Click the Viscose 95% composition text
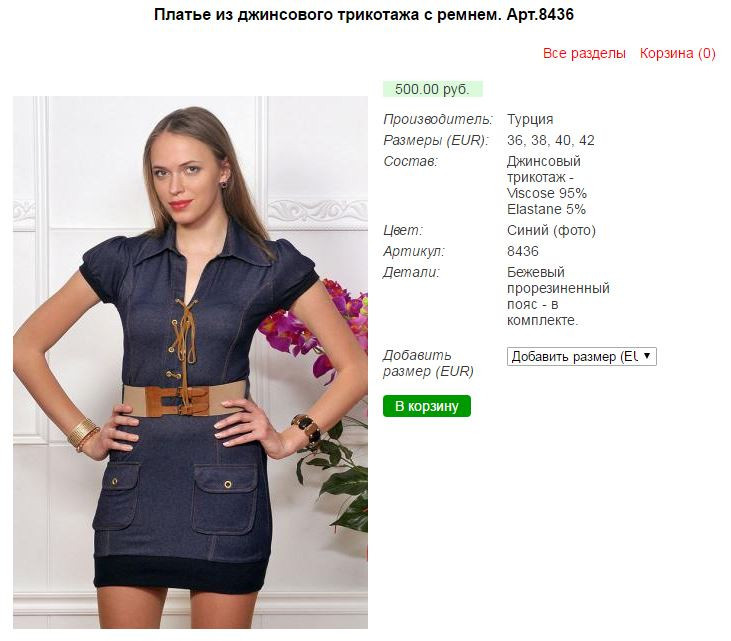 546,193
